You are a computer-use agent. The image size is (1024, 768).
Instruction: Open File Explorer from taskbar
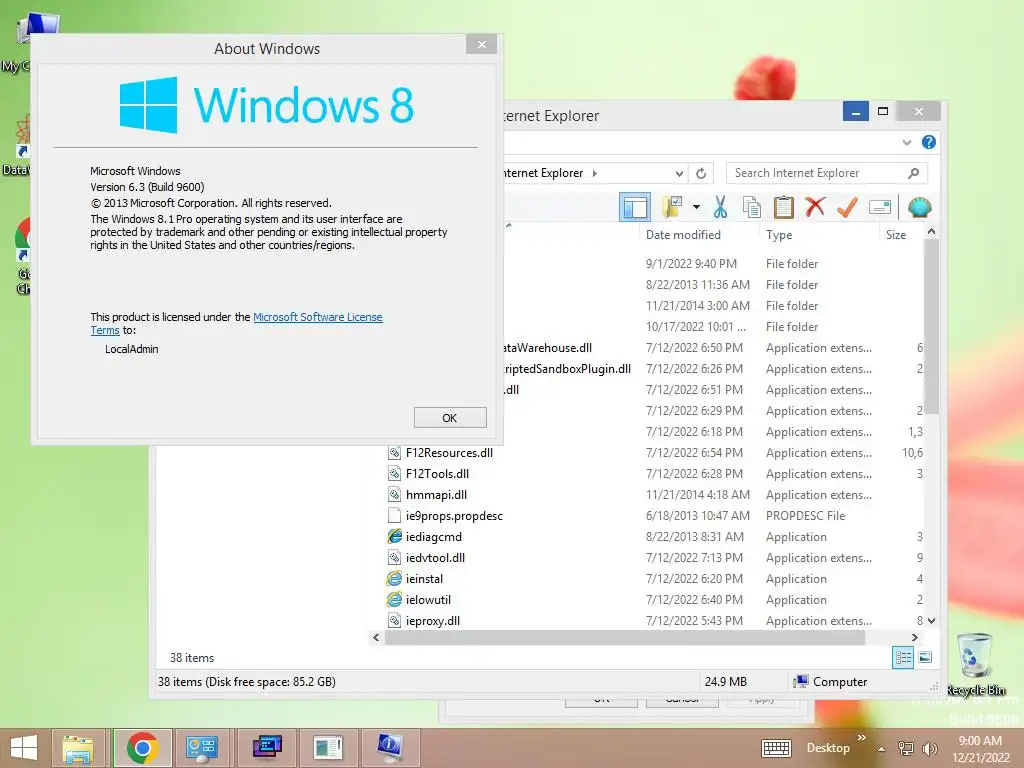78,748
